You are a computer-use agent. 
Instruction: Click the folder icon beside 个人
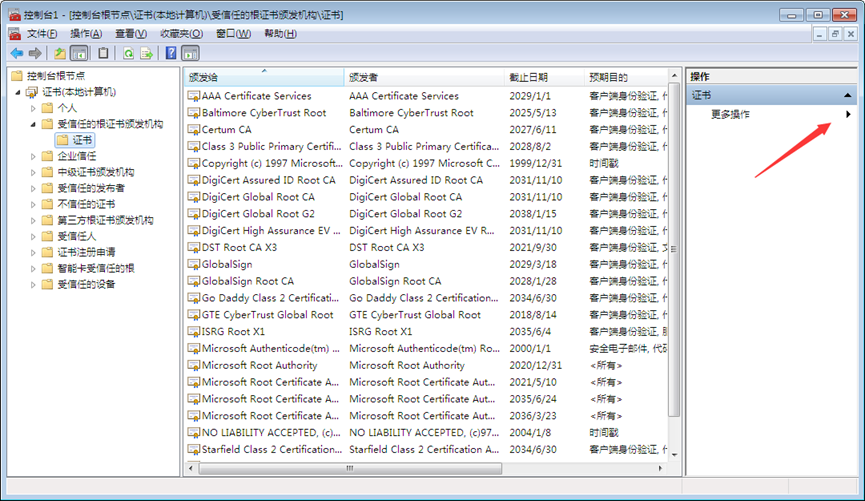pyautogui.click(x=48, y=108)
